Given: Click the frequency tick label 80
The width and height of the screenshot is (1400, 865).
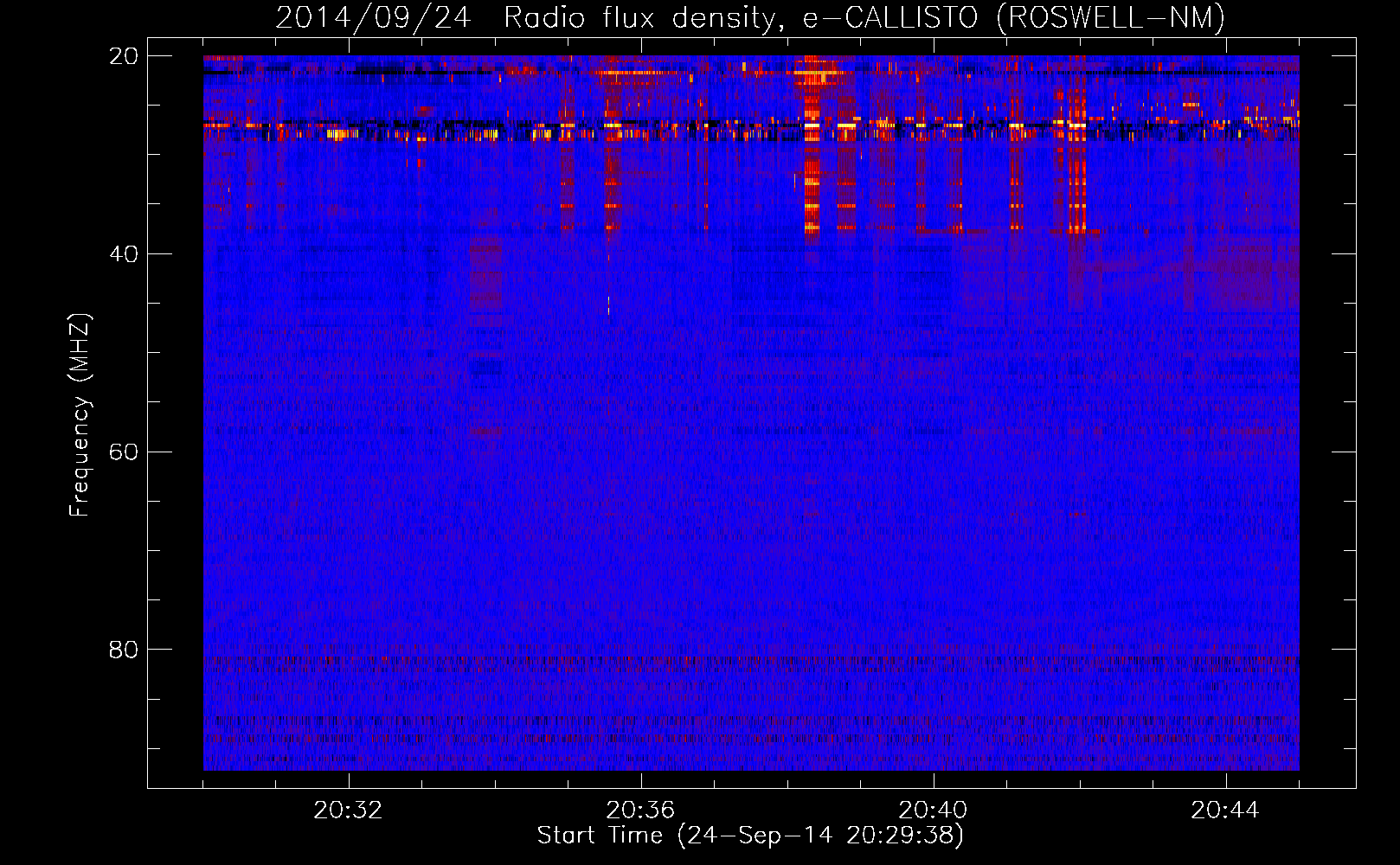Looking at the screenshot, I should pos(124,650).
